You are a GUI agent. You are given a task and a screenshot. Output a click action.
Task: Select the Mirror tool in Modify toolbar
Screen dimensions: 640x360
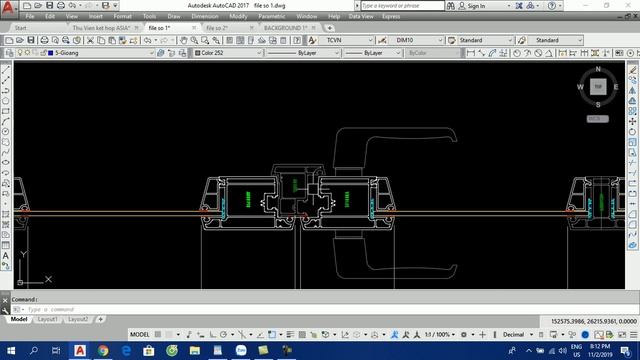633,91
